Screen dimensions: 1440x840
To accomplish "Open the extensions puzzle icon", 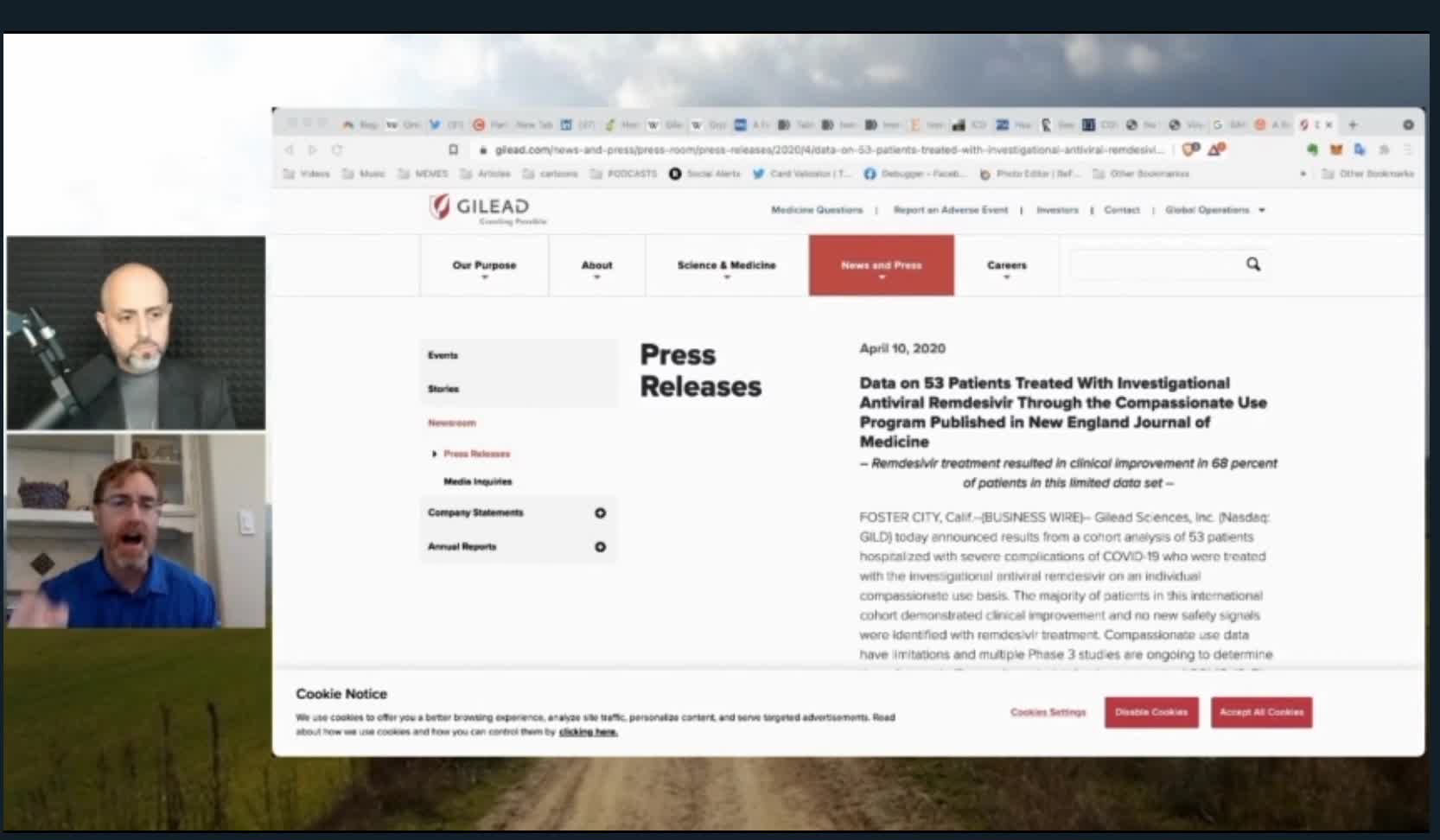I will pos(1384,150).
